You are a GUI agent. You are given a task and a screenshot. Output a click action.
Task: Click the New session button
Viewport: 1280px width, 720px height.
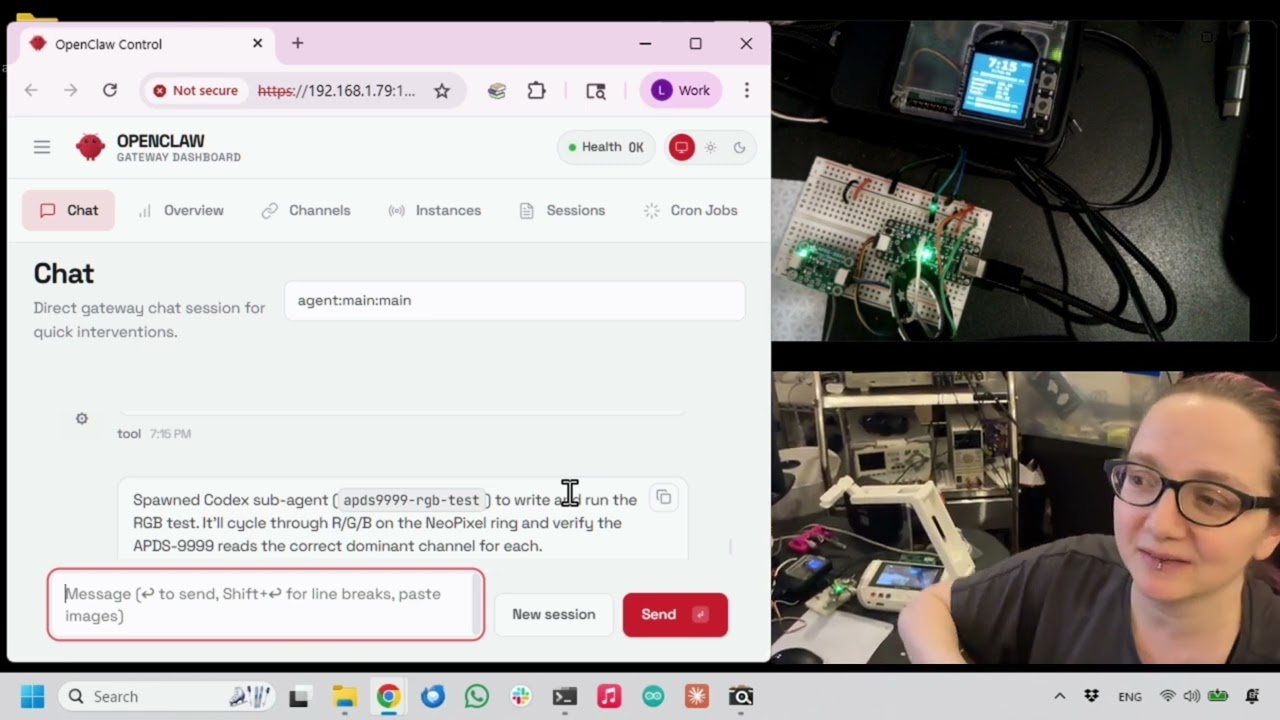click(553, 614)
